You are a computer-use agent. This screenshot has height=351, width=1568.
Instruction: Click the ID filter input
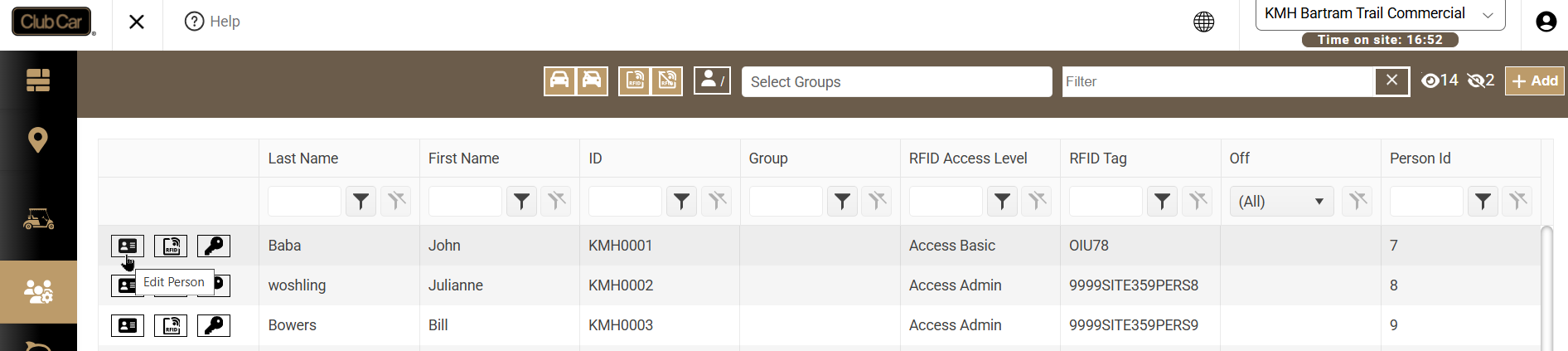(625, 202)
